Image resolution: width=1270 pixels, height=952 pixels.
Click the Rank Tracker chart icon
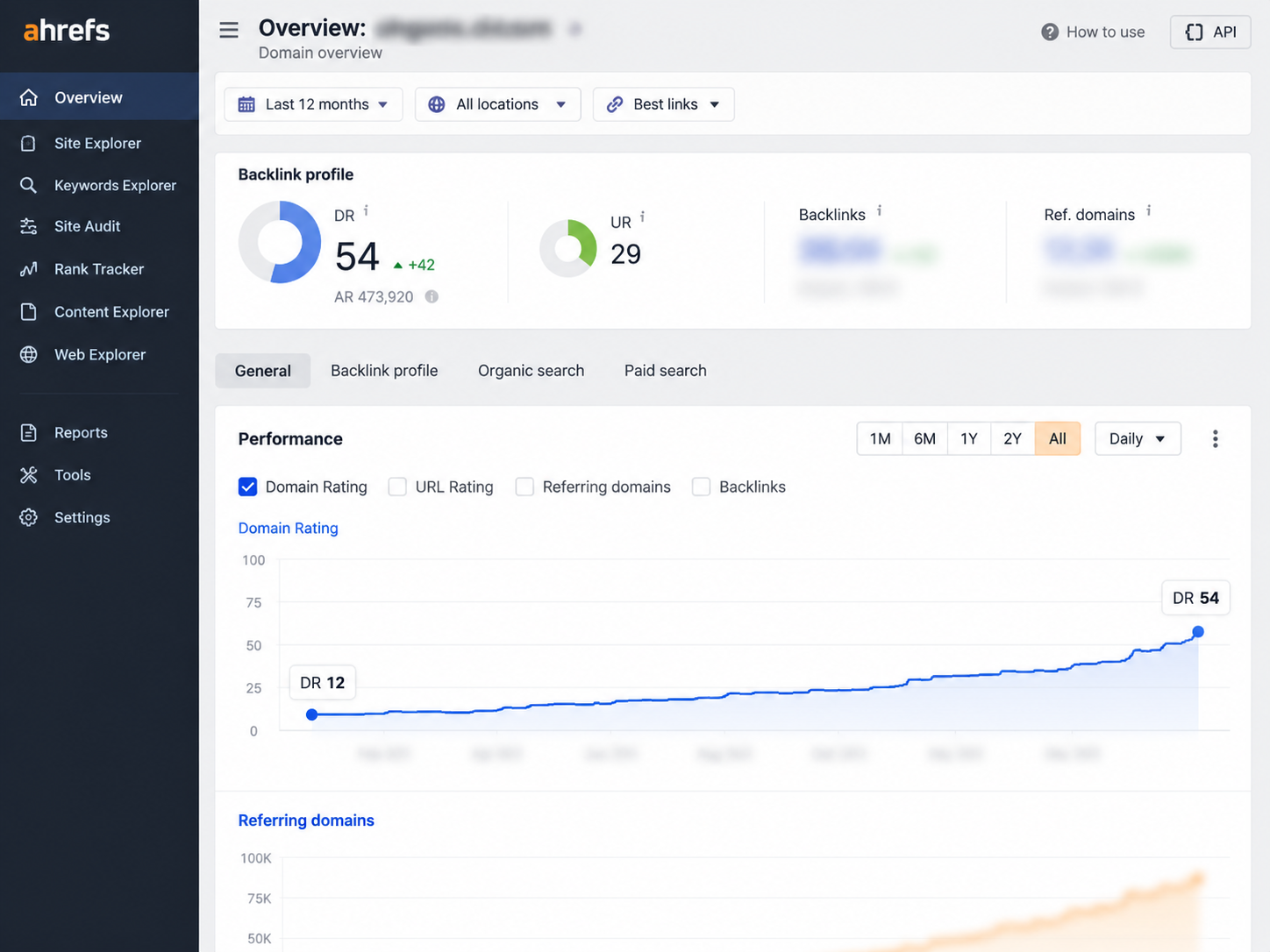tap(29, 269)
